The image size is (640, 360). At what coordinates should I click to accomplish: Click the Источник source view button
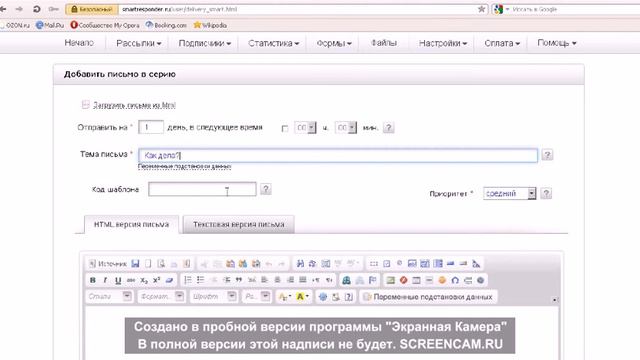tap(108, 264)
